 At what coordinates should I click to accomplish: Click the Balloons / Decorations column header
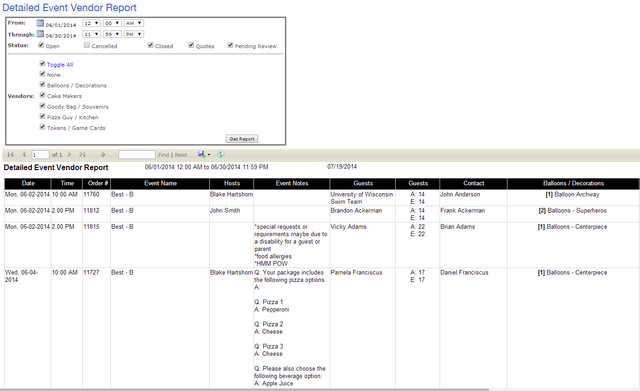point(573,183)
